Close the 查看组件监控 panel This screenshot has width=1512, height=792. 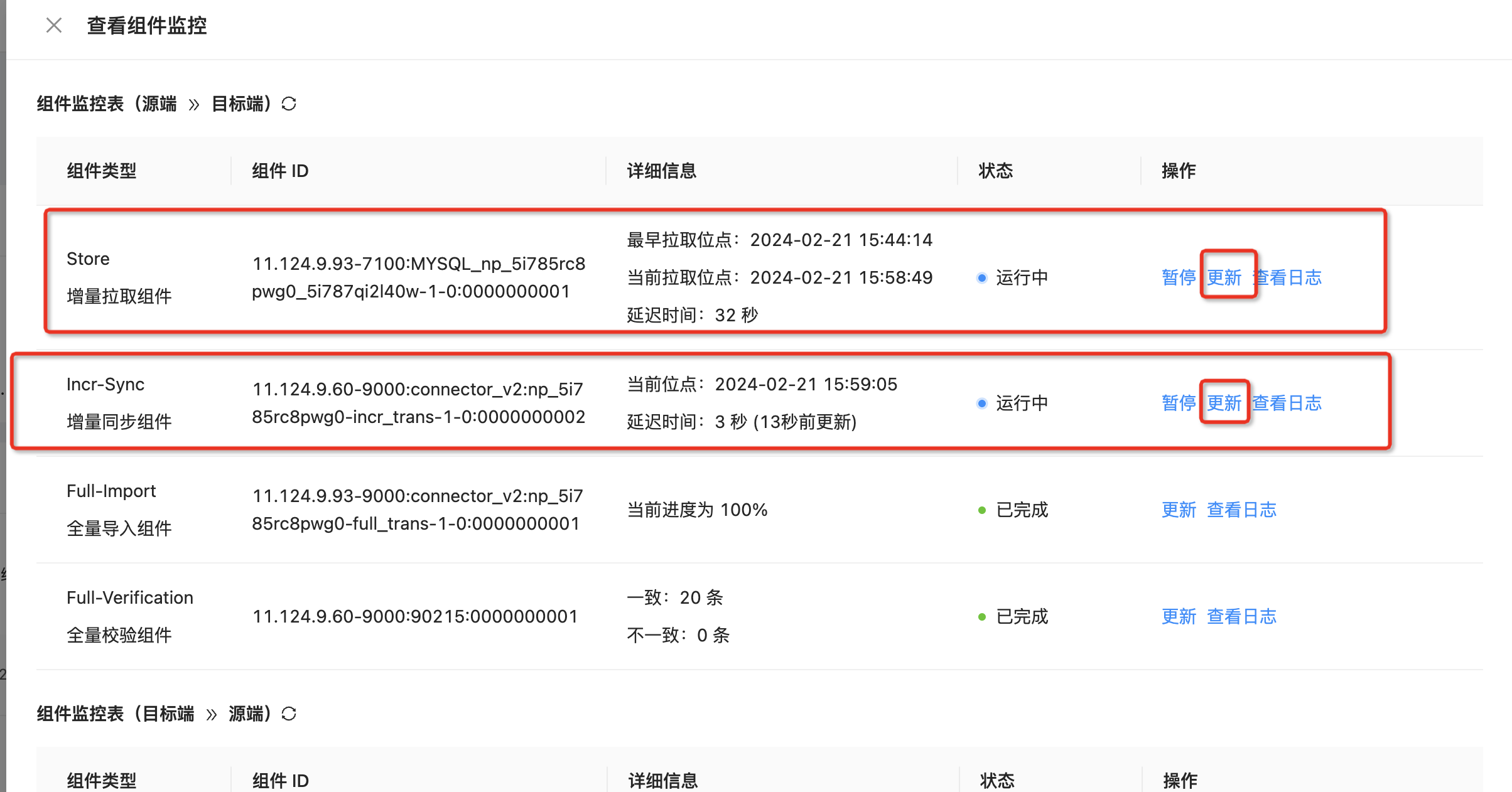pos(54,26)
